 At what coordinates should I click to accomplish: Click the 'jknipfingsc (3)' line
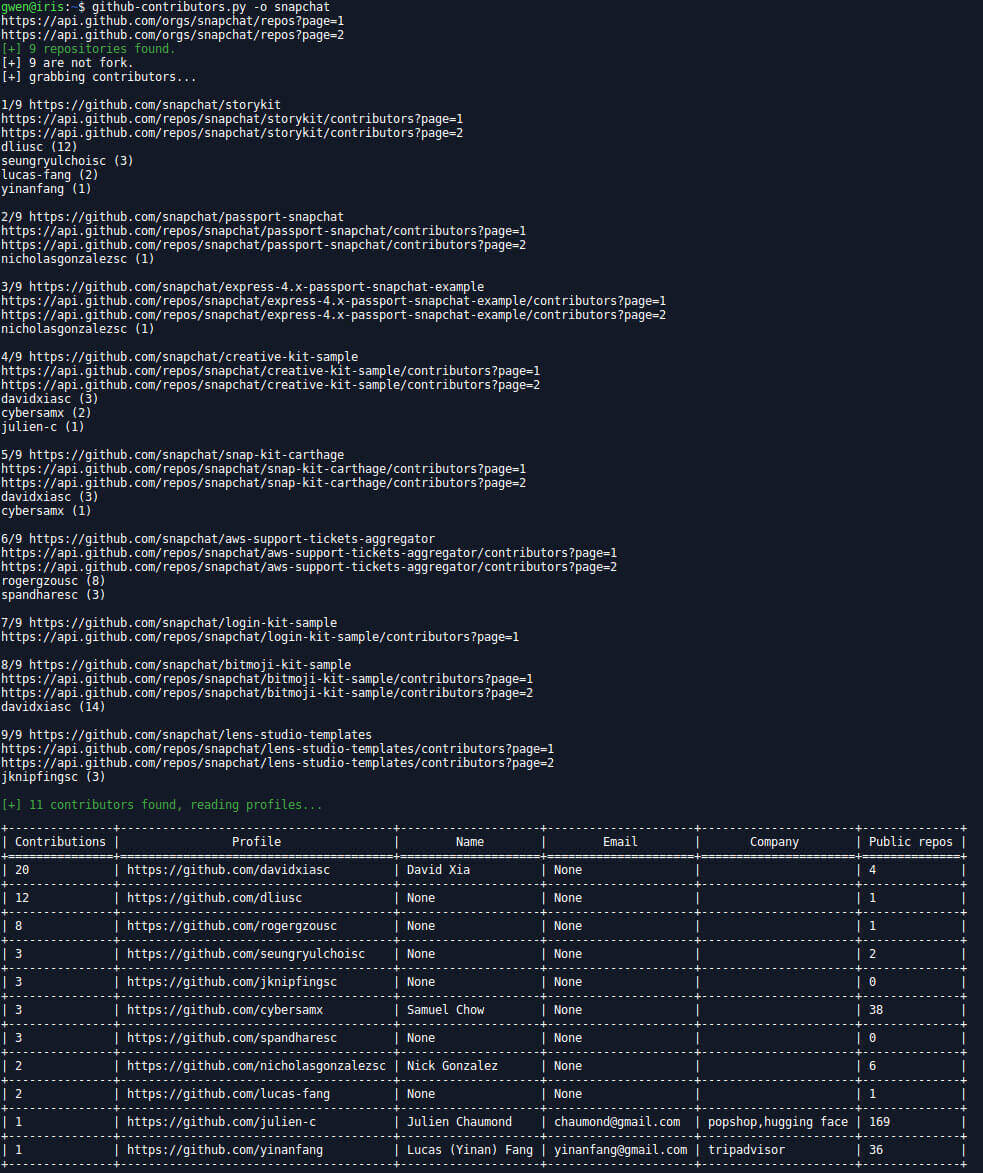(x=53, y=777)
